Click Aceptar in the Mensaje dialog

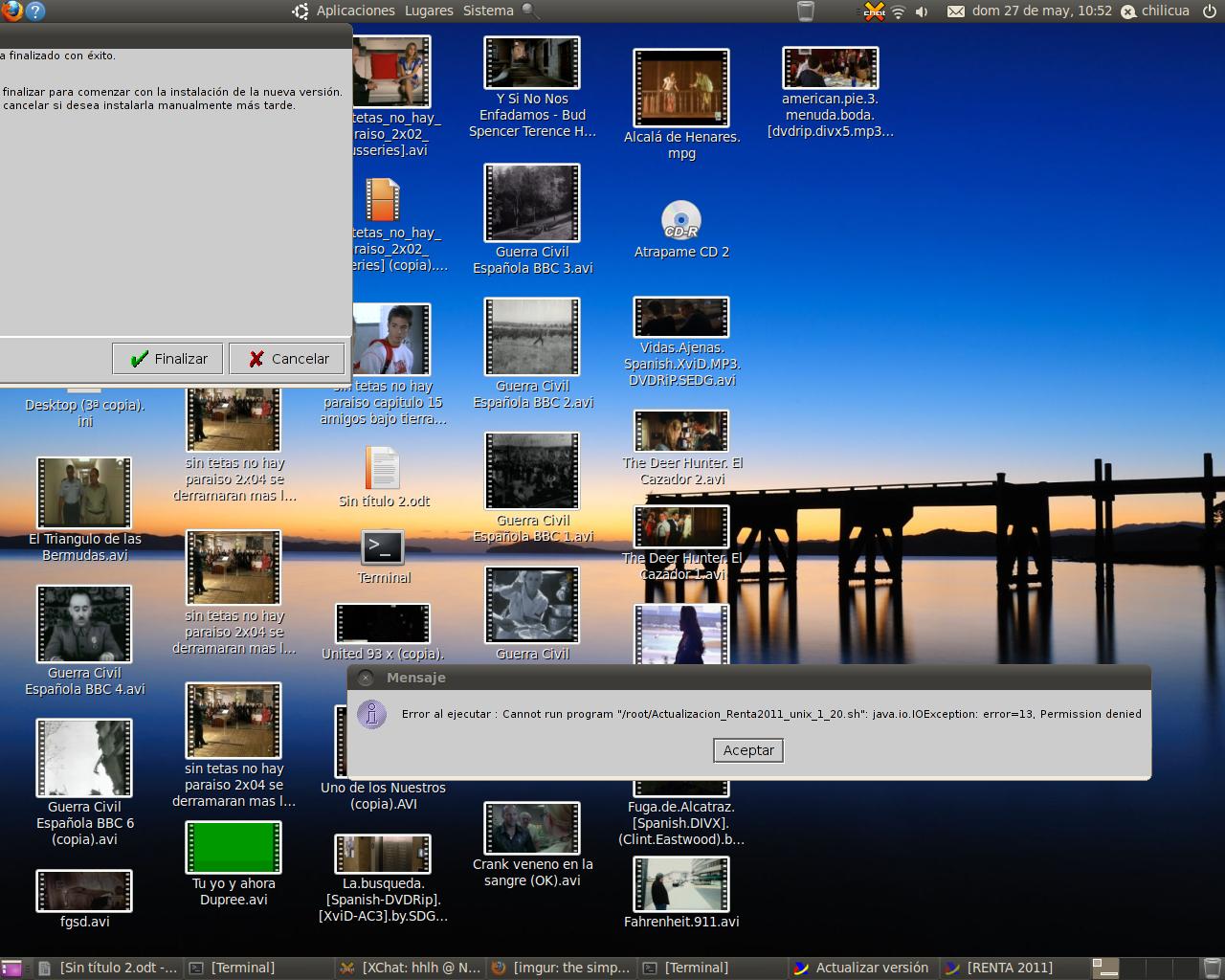(x=748, y=750)
